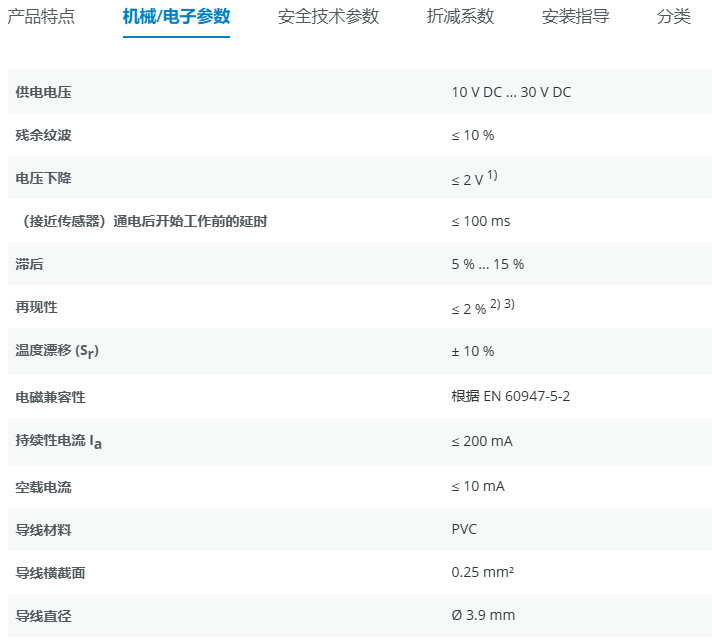Open the 安装指导 tab
Viewport: 712px width, 641px height.
(x=575, y=17)
